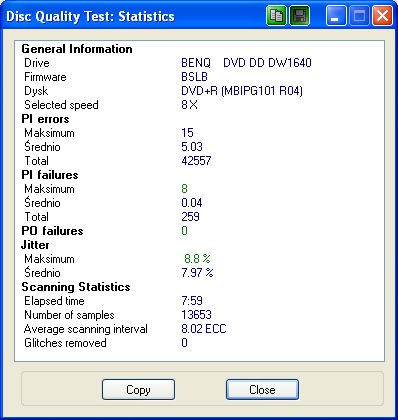Click the PI failures heading
The height and width of the screenshot is (420, 398).
pyautogui.click(x=50, y=175)
